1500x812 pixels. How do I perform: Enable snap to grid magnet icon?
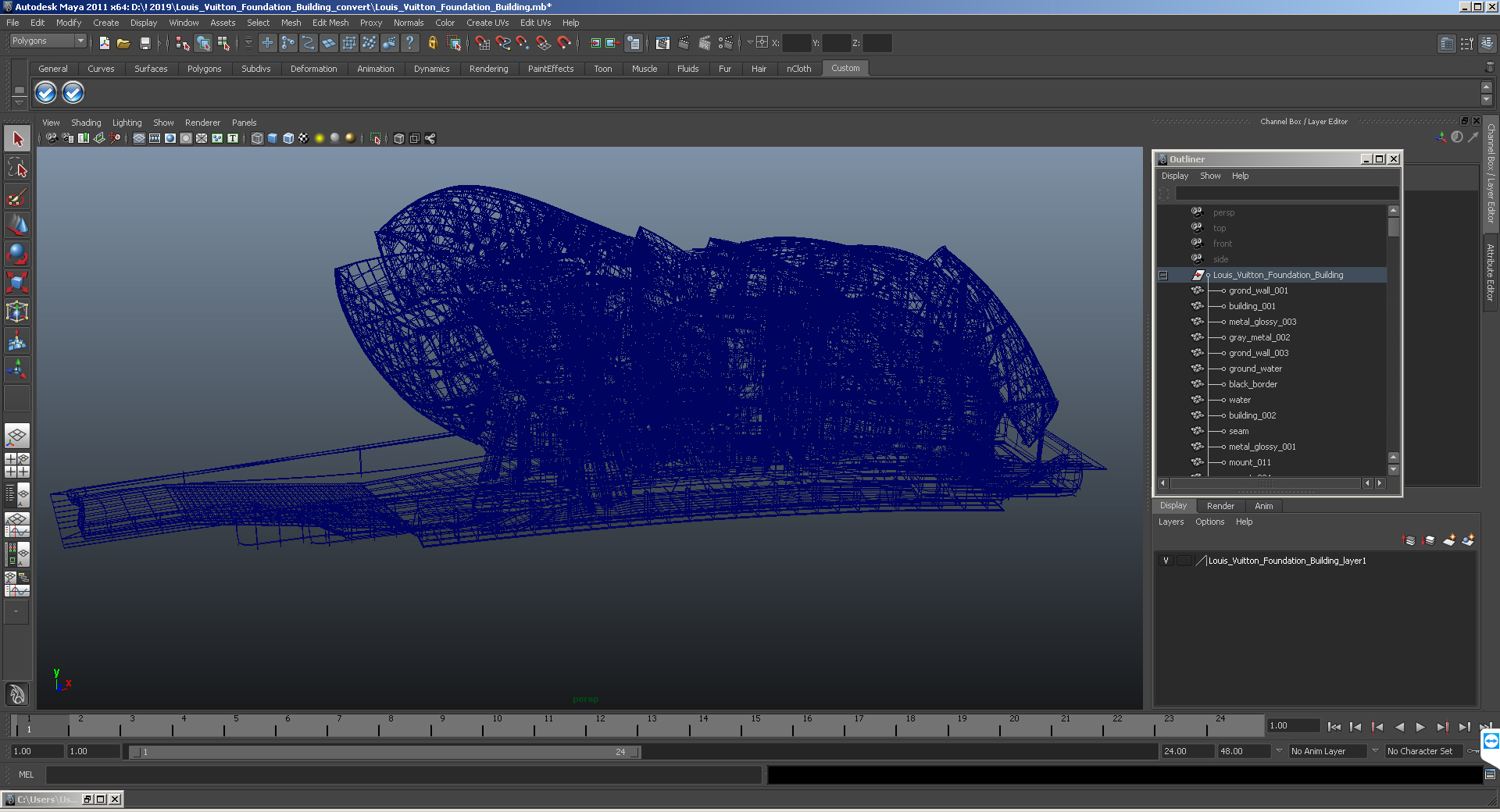[x=482, y=43]
